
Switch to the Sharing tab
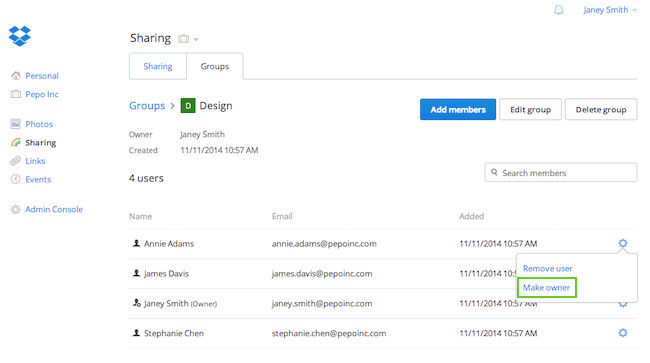point(158,66)
